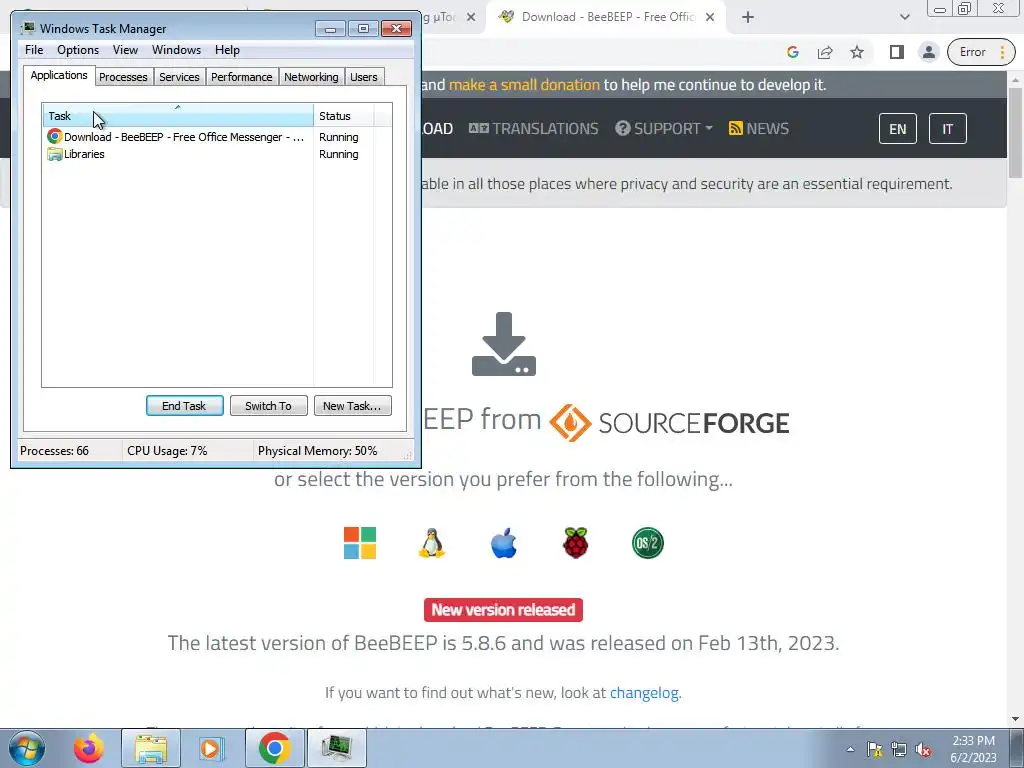The width and height of the screenshot is (1024, 768).
Task: Click the New version released badge
Action: [503, 610]
